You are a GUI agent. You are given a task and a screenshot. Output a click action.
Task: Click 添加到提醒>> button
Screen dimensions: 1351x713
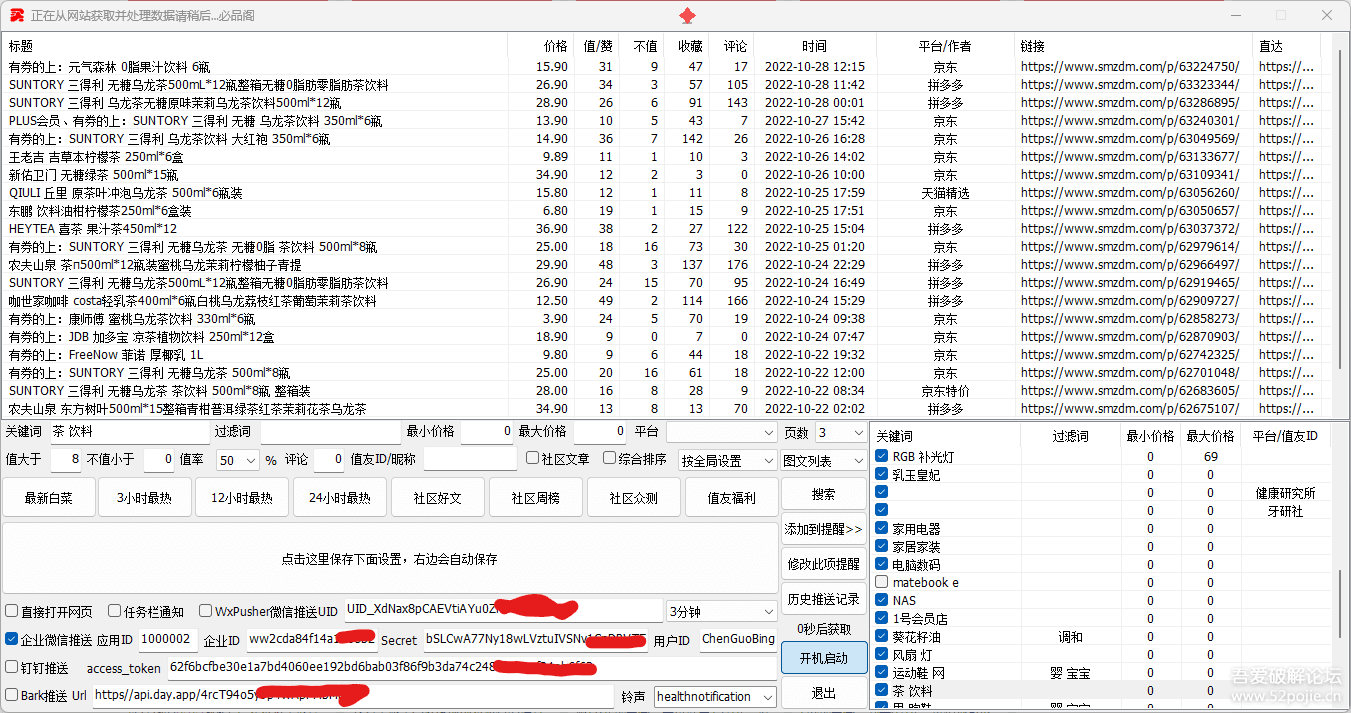coord(824,529)
